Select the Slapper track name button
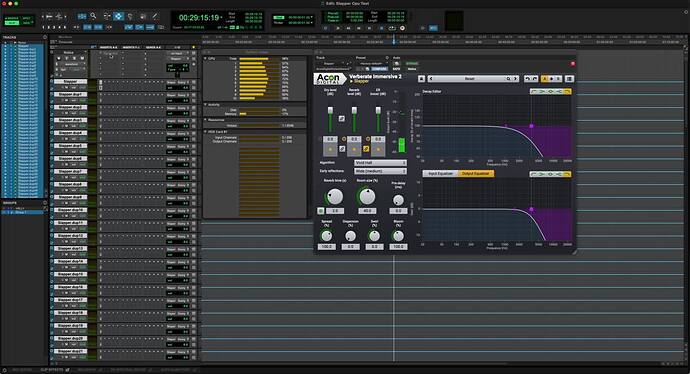 (x=70, y=82)
